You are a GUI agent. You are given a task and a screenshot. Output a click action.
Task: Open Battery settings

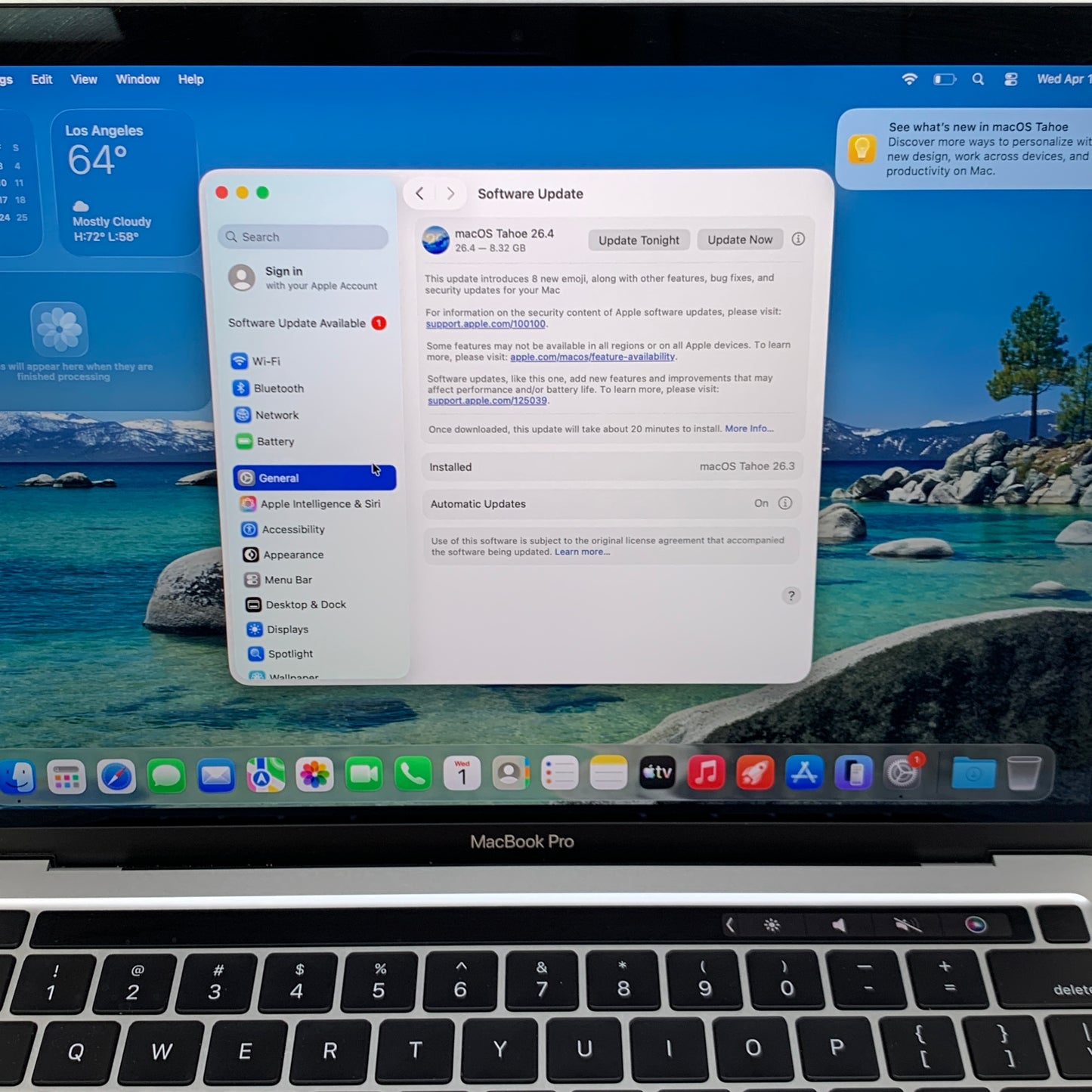[x=275, y=441]
